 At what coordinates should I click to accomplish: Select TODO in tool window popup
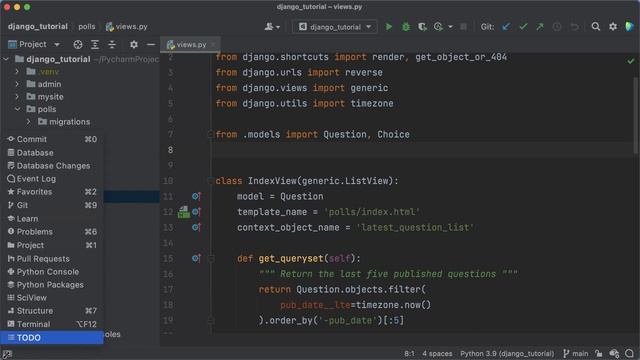point(52,338)
